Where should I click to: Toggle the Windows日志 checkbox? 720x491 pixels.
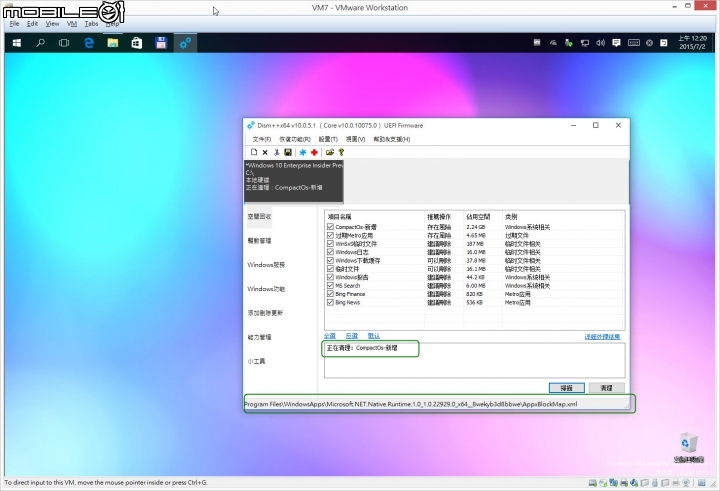(330, 252)
